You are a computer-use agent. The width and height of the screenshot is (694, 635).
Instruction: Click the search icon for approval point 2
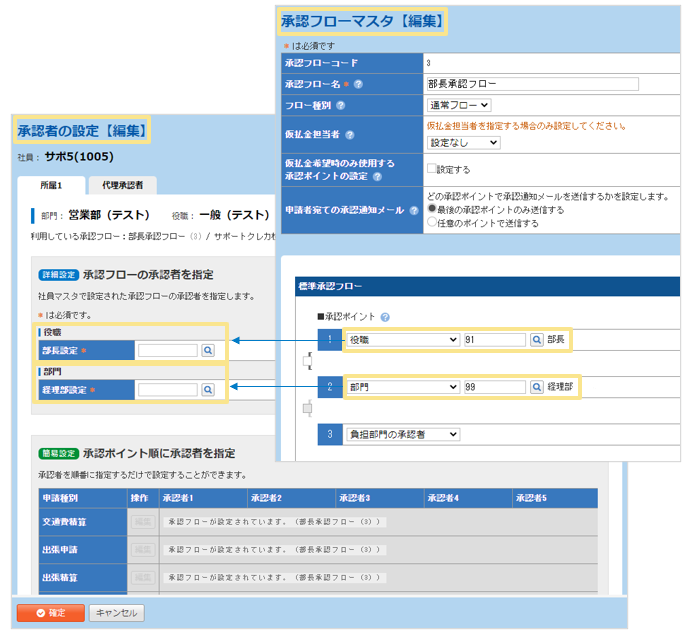[x=537, y=387]
